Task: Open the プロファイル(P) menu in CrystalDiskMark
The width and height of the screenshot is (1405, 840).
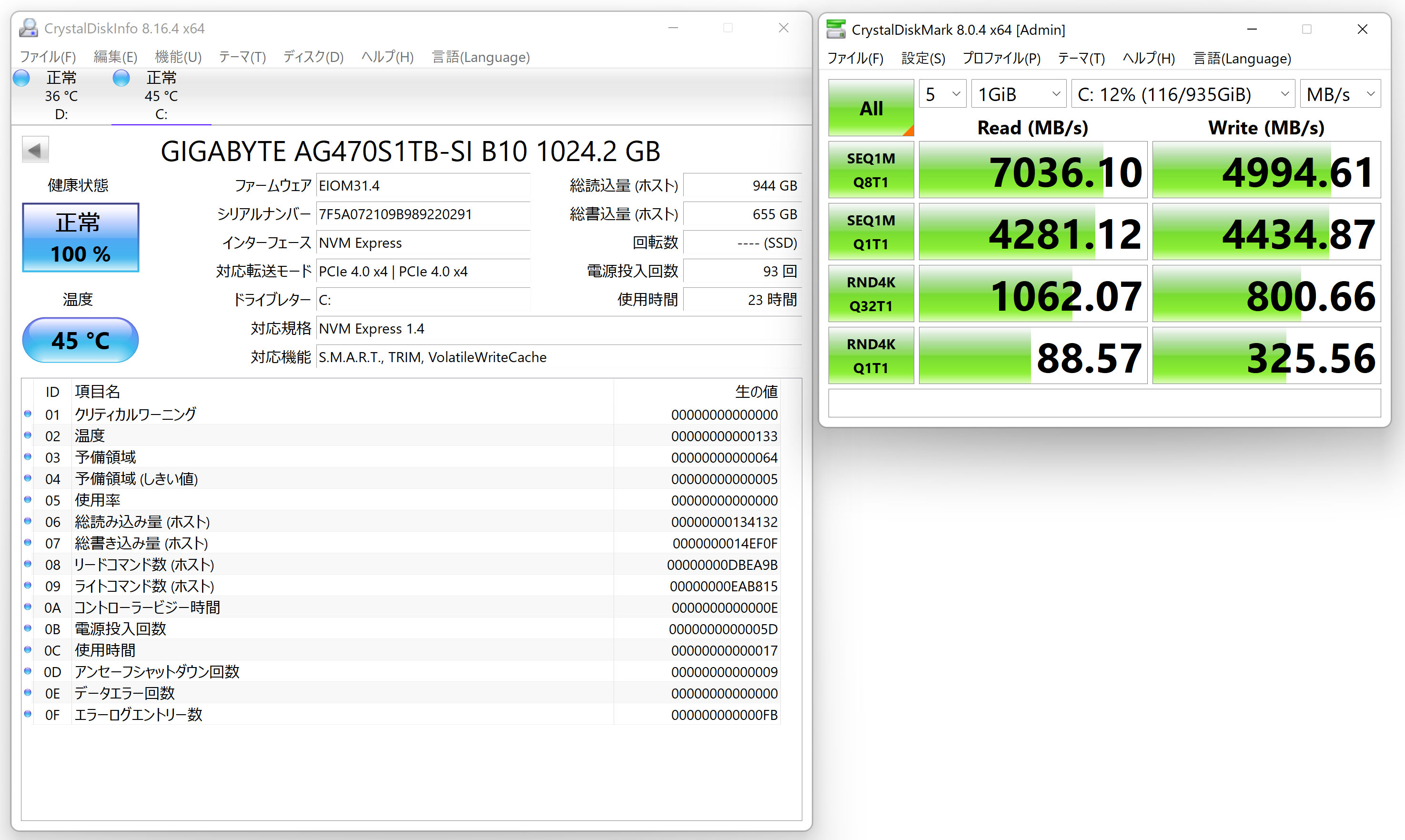Action: point(1001,58)
